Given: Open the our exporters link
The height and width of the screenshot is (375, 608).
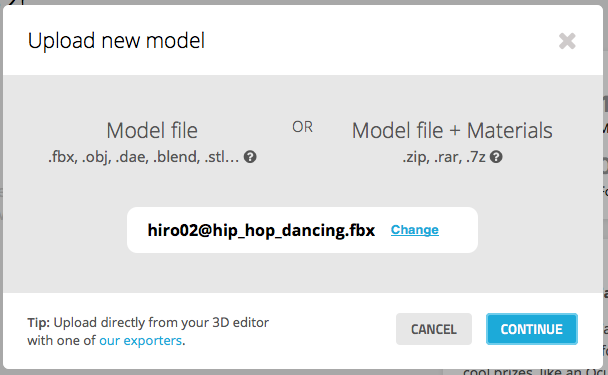Looking at the screenshot, I should 140,340.
